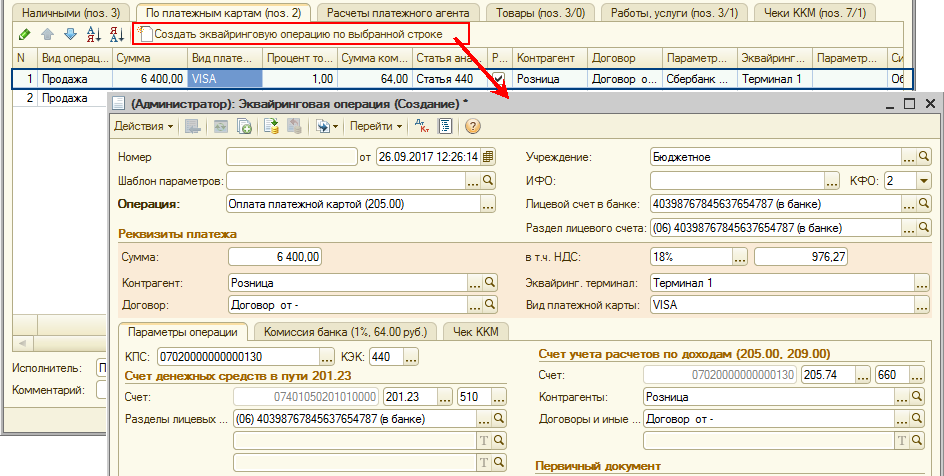Screen dimensions: 944x476
Task: Open the Перейти dropdown menu
Action: (x=377, y=126)
